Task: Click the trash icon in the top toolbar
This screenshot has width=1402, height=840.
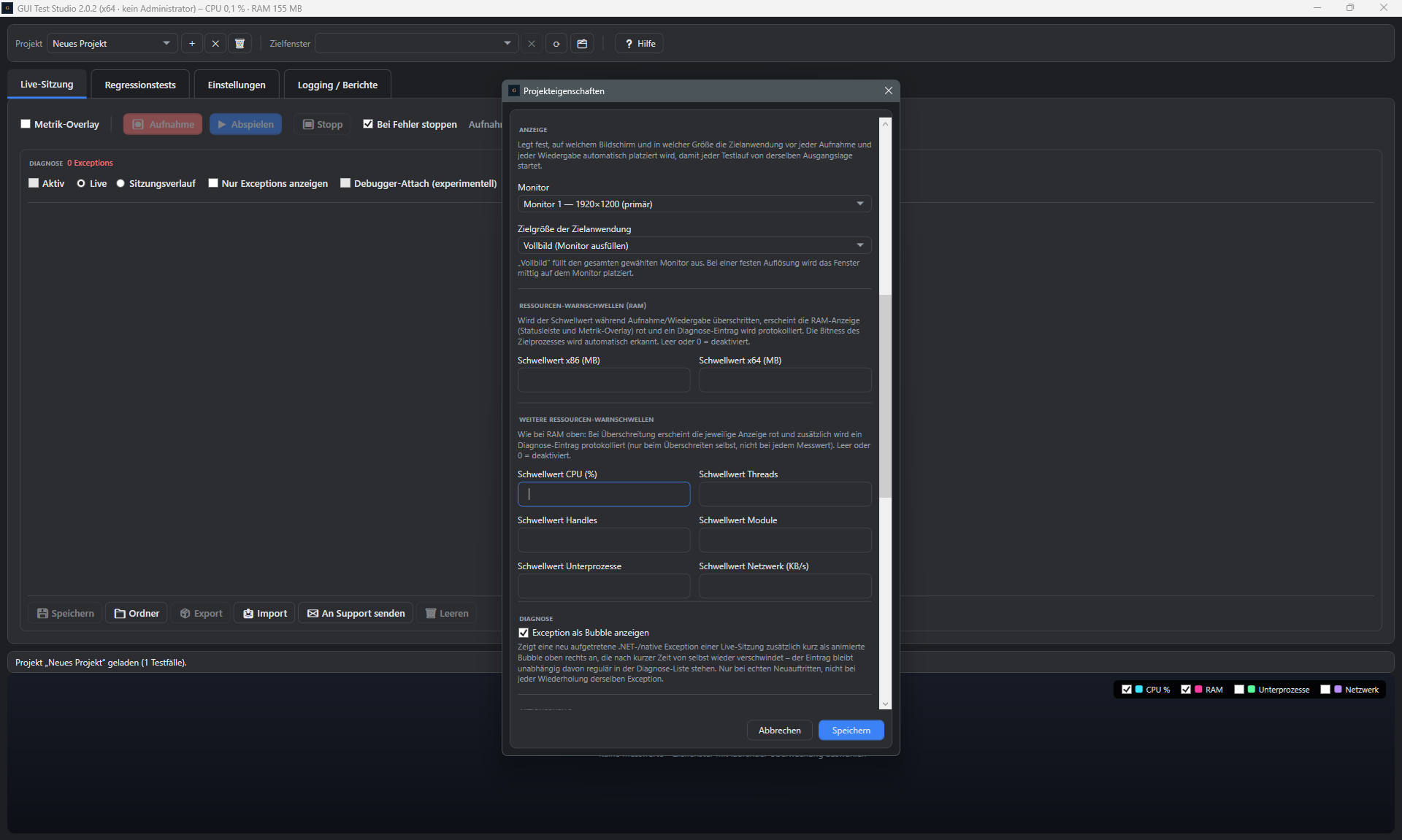Action: 240,44
